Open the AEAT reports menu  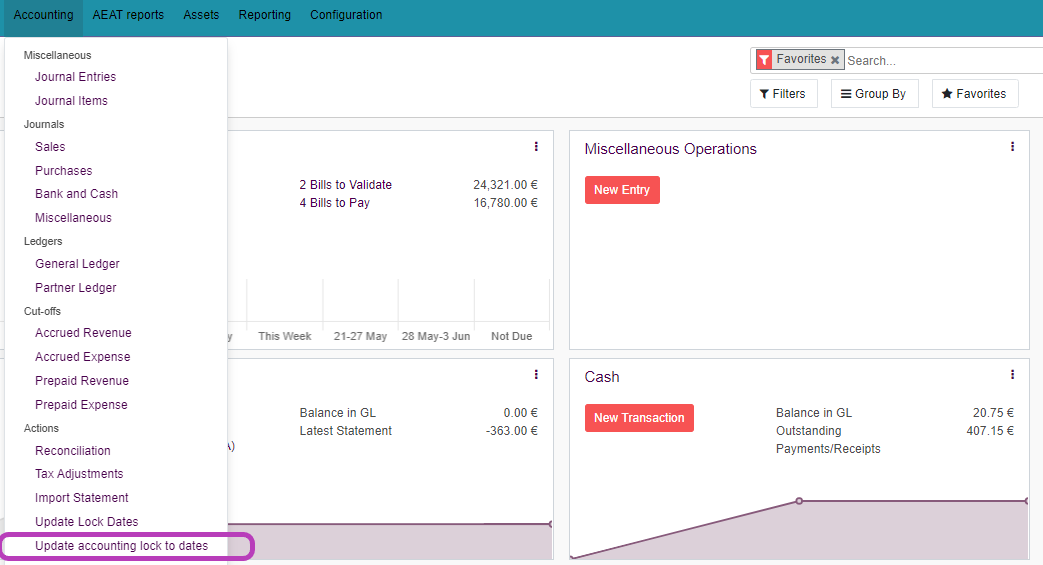pyautogui.click(x=128, y=15)
